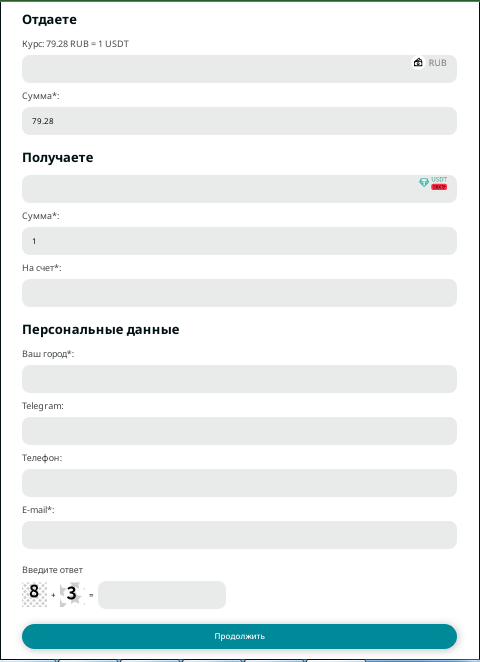
Task: Click the Персональные данные heading
Action: pos(100,330)
